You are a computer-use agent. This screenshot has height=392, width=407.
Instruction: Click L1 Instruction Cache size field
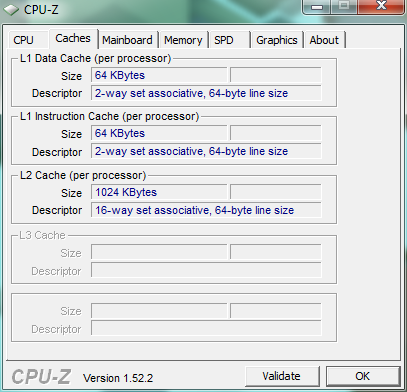coord(159,133)
